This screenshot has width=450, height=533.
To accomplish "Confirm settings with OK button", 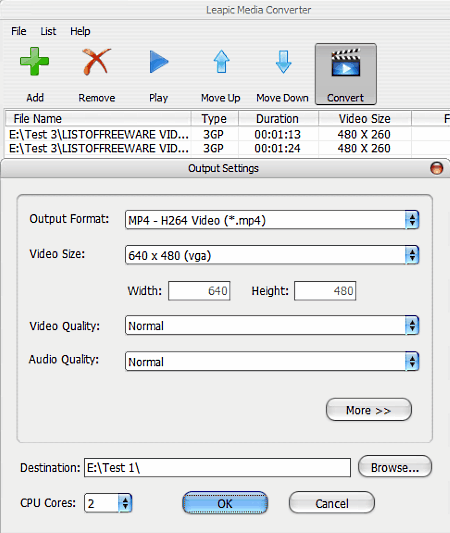I will pyautogui.click(x=225, y=503).
